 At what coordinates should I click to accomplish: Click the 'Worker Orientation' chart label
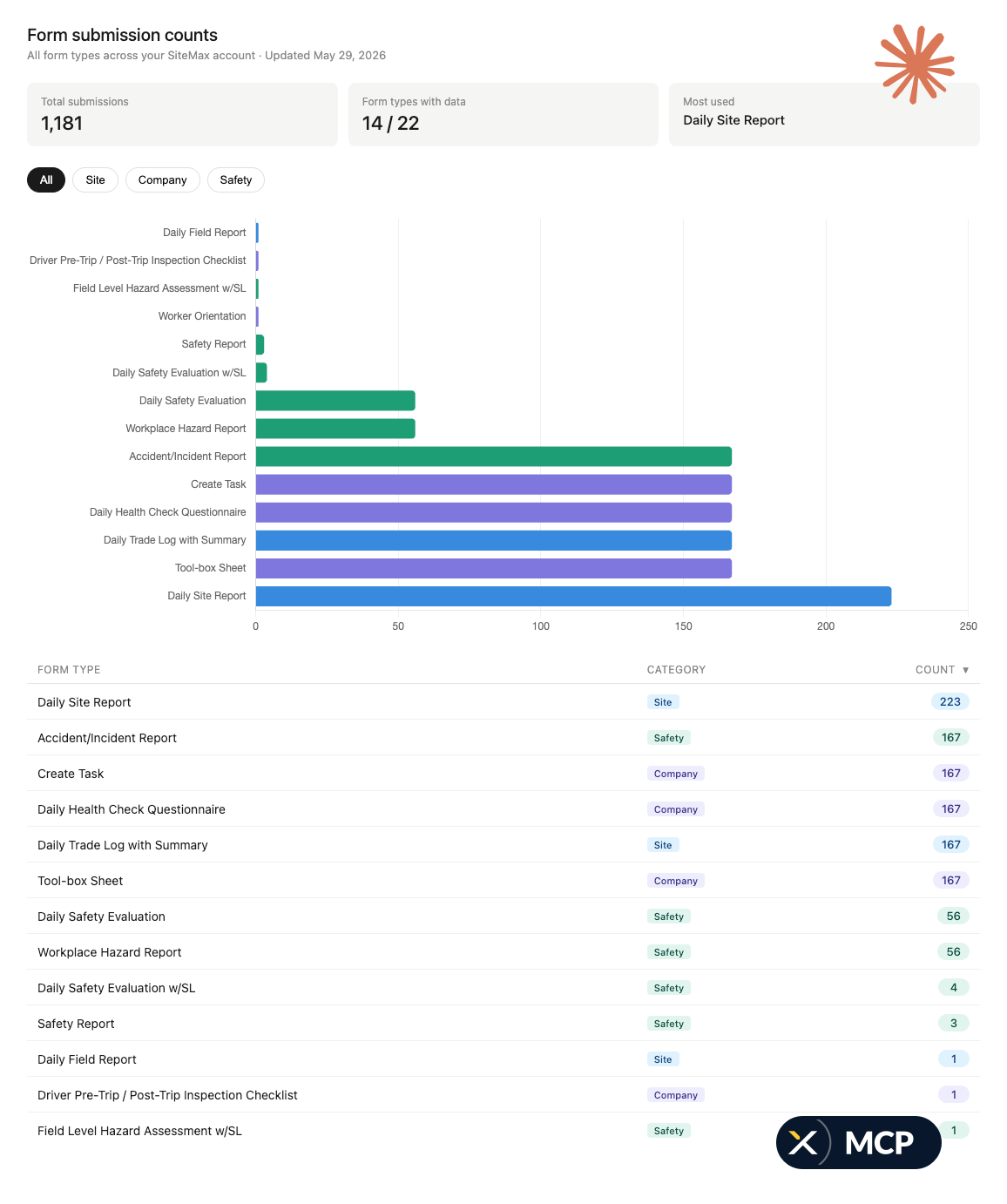202,316
